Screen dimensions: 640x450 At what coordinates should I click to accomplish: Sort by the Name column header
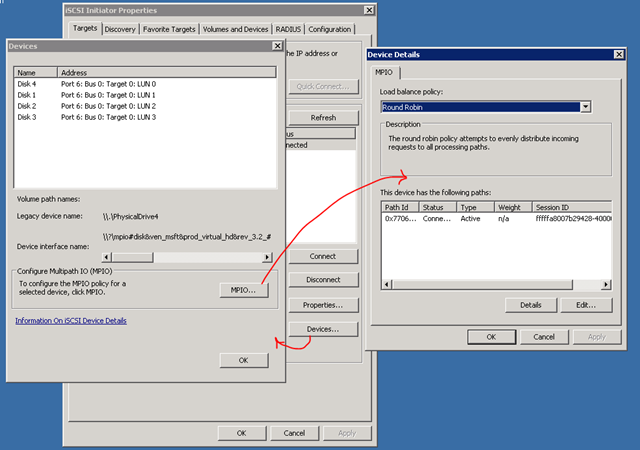pyautogui.click(x=36, y=73)
